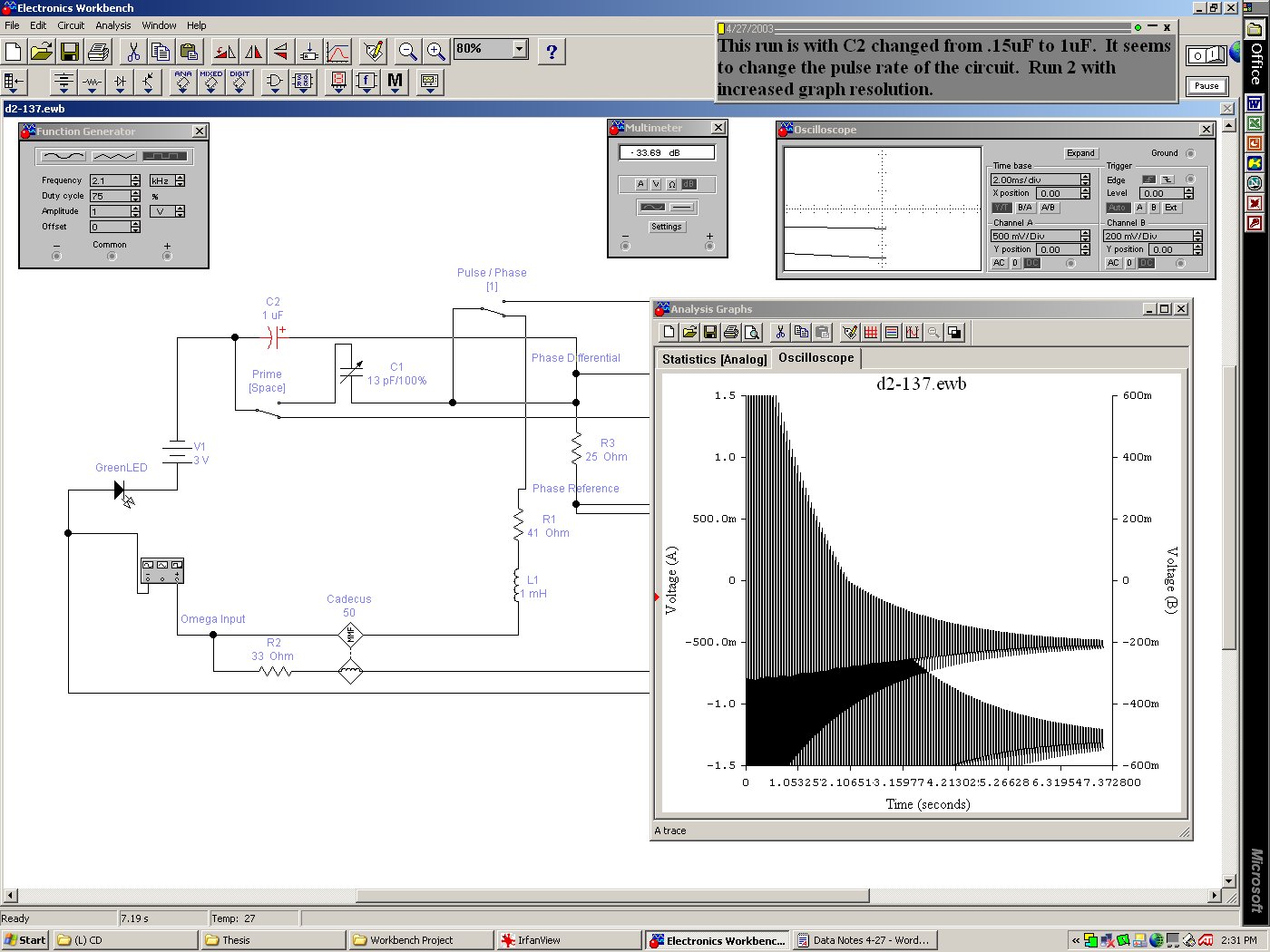1270x952 pixels.
Task: Open the Transistors parts bin
Action: pos(148,83)
